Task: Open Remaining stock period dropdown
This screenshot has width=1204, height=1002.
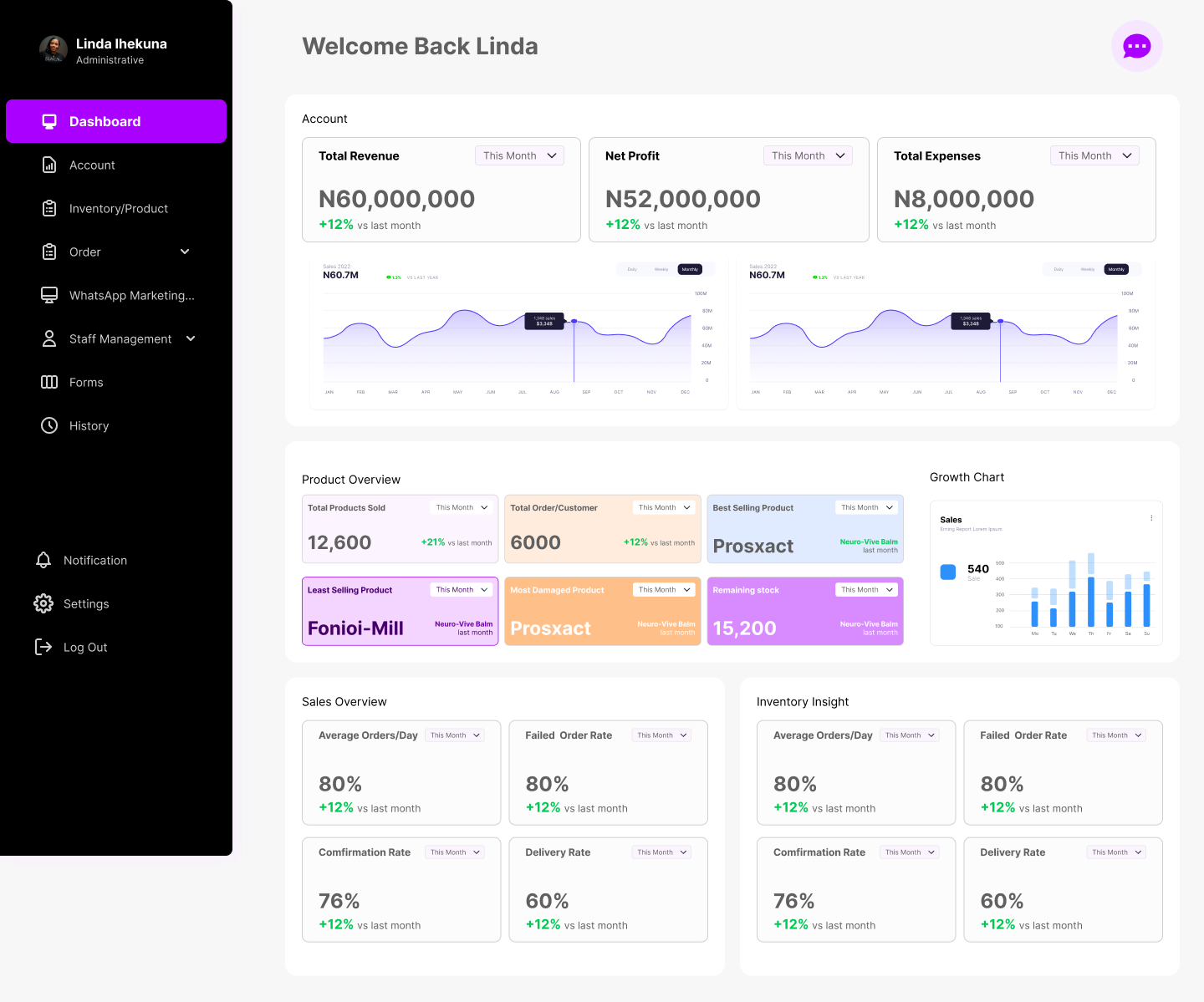Action: [x=867, y=590]
